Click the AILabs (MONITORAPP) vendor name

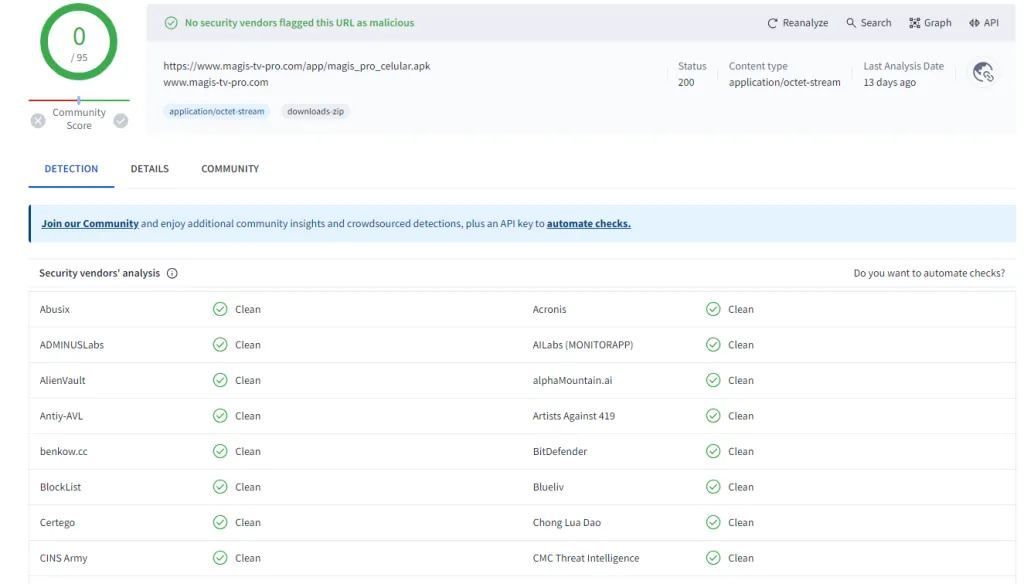coord(583,345)
